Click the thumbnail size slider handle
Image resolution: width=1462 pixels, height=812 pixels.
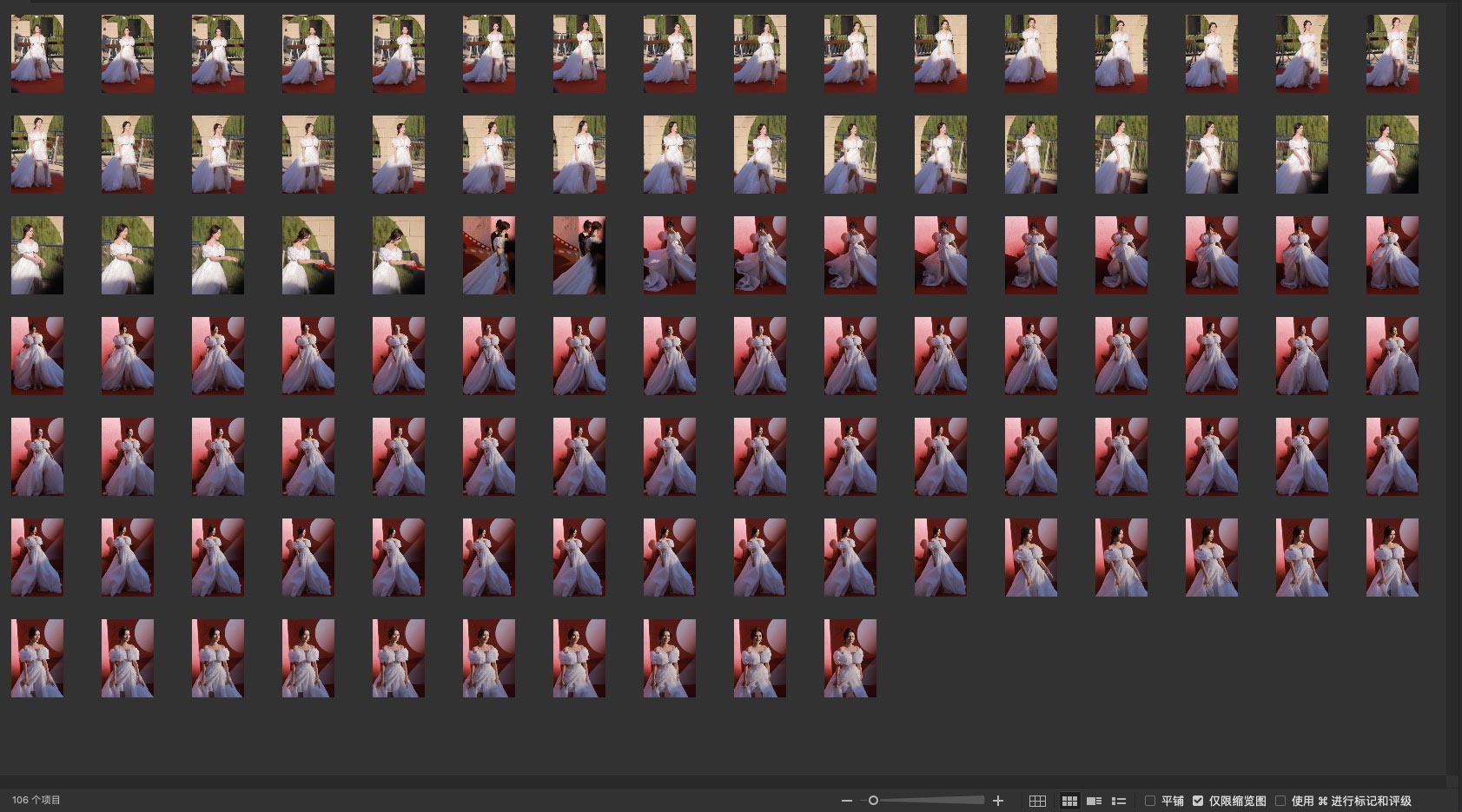[873, 801]
